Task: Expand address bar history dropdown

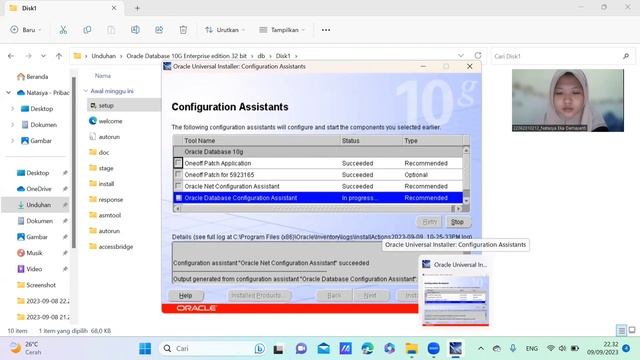Action: (x=461, y=56)
